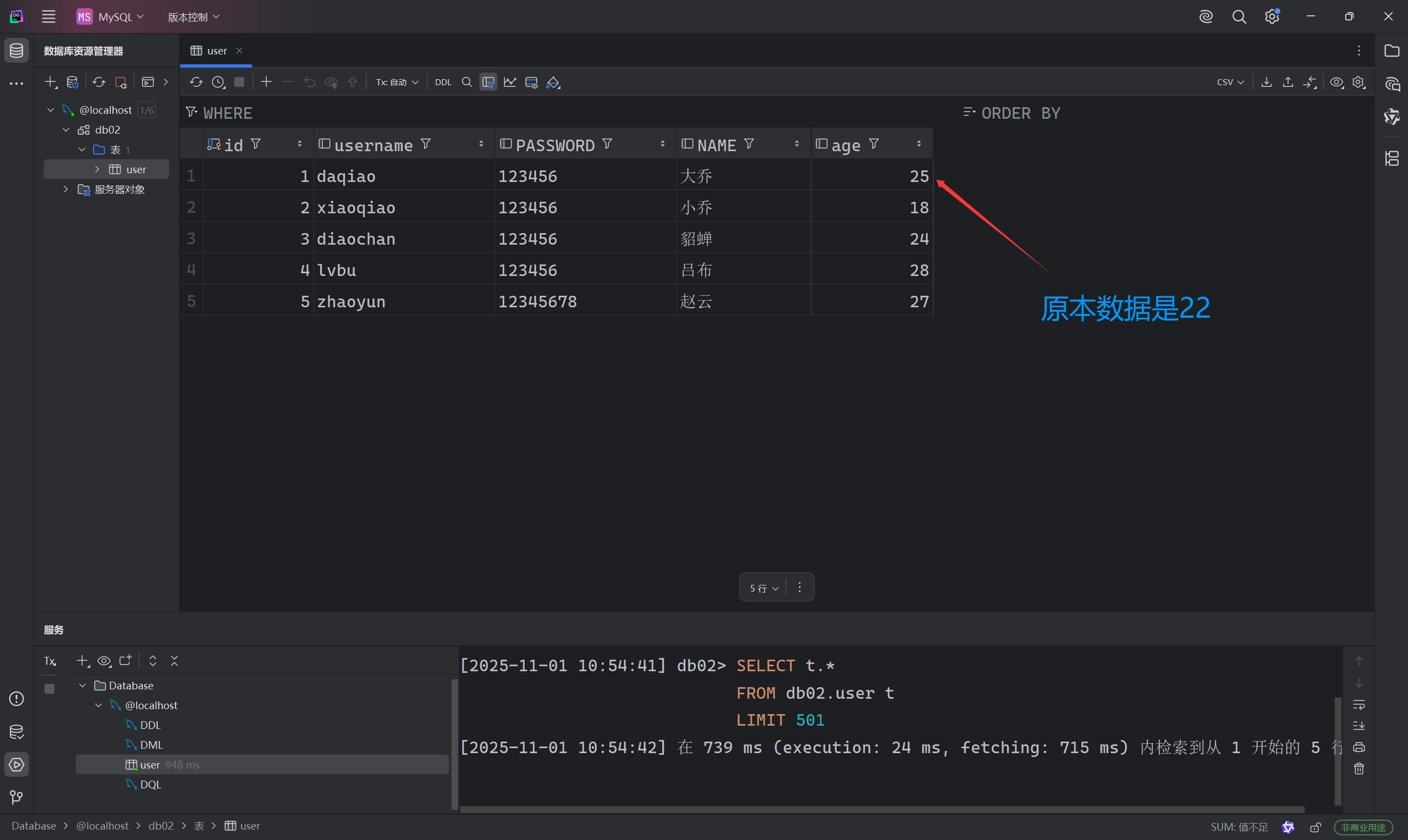Open the Tx auto transaction mode dropdown
This screenshot has height=840, width=1408.
click(397, 82)
